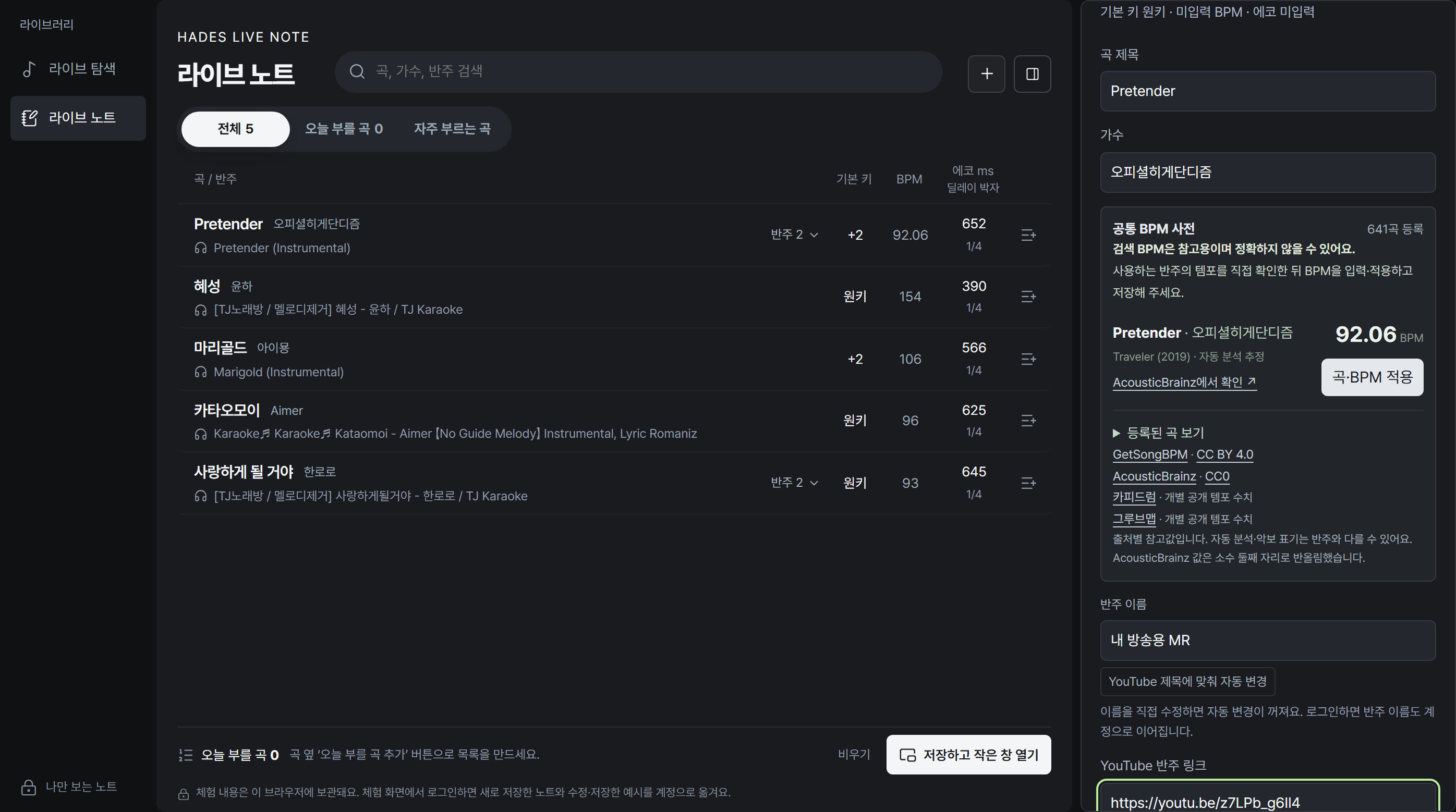Open 카피드럼 link
Viewport: 1456px width, 812px height.
pyautogui.click(x=1134, y=497)
